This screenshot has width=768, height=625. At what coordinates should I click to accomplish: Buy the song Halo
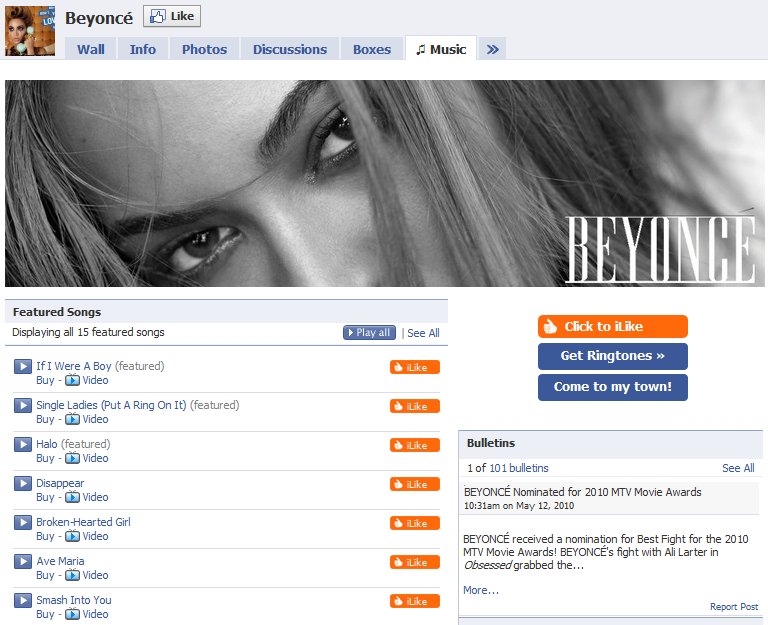pos(45,458)
